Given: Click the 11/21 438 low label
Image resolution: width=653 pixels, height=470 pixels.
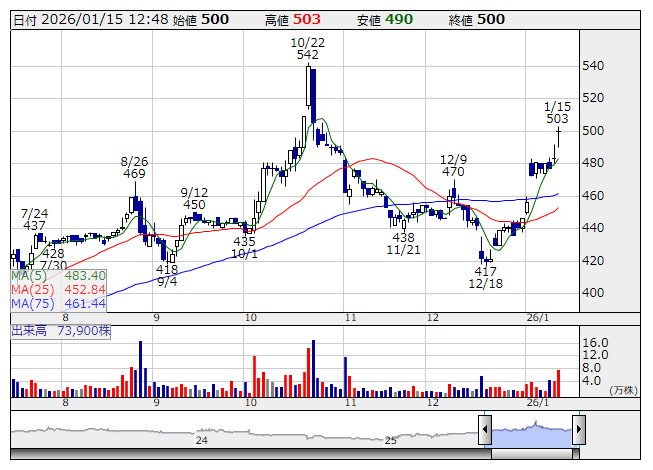Looking at the screenshot, I should [x=403, y=244].
